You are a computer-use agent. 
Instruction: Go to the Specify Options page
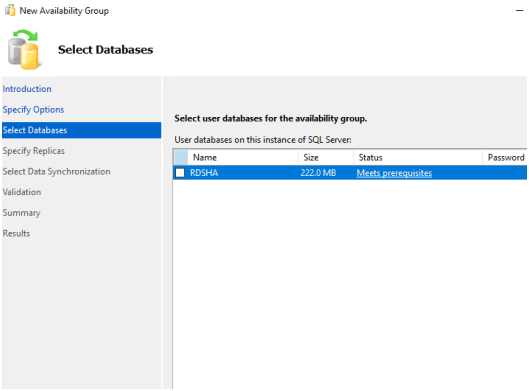pos(33,110)
